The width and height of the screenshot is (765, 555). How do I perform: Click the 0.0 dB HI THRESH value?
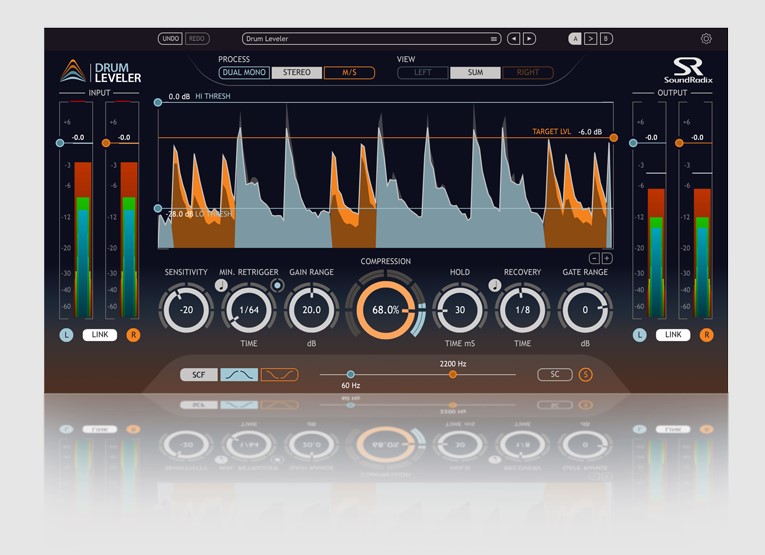coord(179,97)
